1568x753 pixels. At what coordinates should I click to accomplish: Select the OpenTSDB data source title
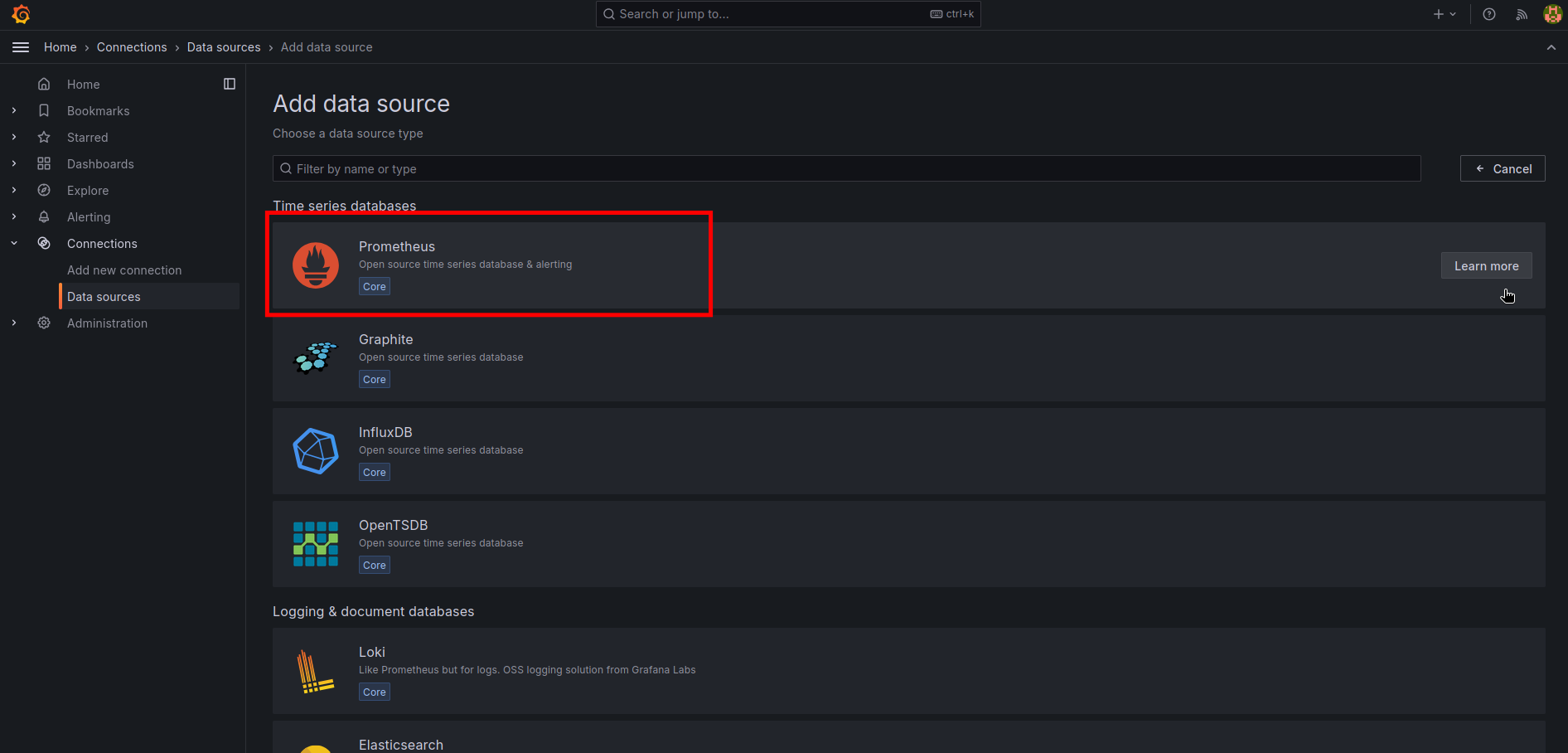(393, 525)
